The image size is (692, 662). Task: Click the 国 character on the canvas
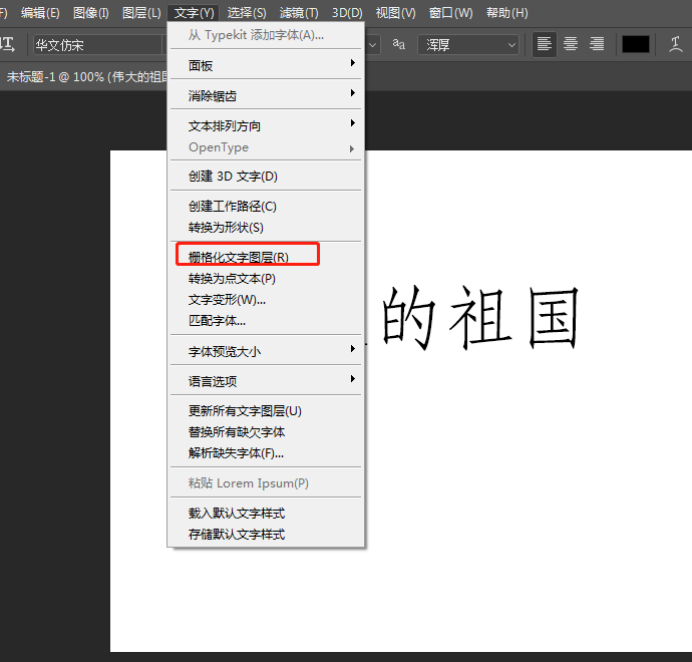pos(553,317)
